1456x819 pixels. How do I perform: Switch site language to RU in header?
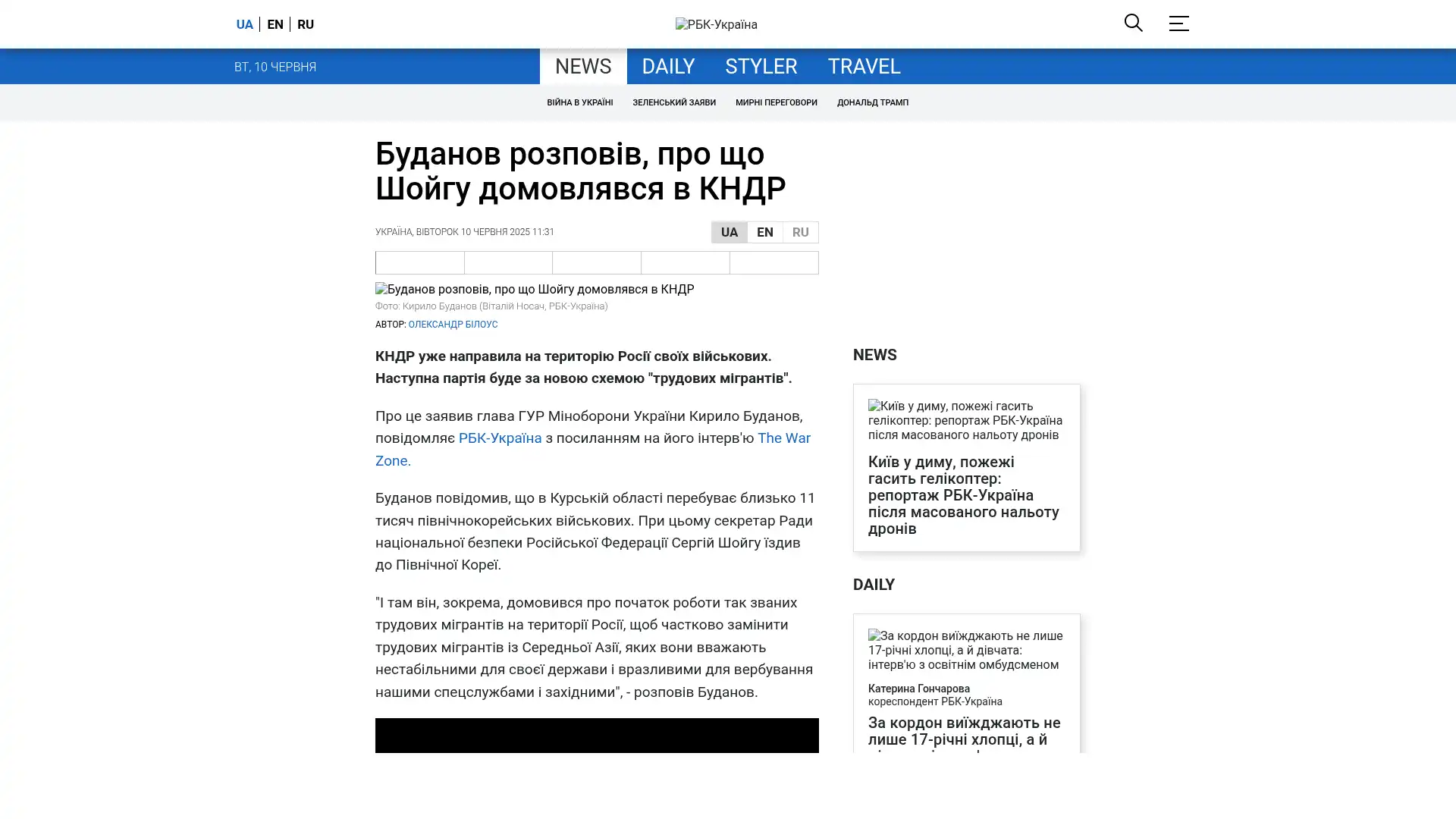[x=306, y=24]
